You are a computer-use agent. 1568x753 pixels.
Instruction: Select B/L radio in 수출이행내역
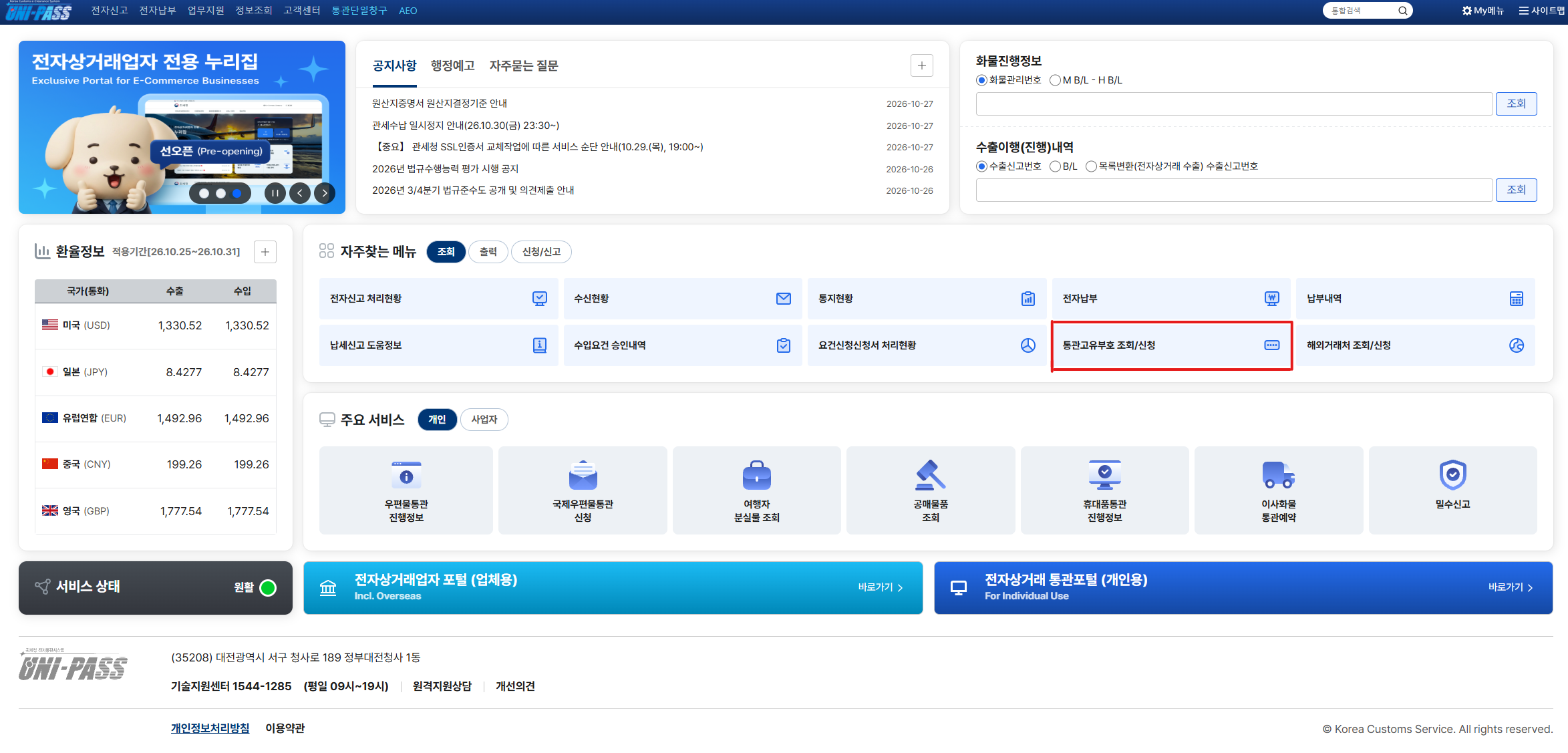point(1055,166)
